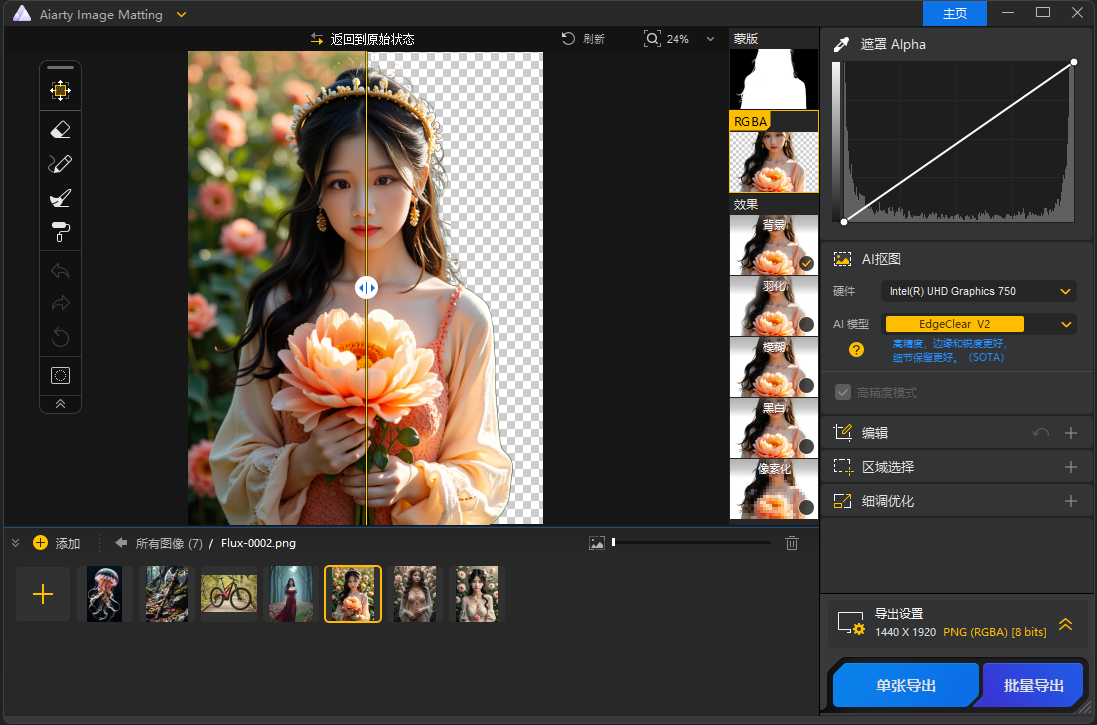Screen dimensions: 1097x725
Task: Collapse the left toolbar with the chevron
Action: click(x=60, y=403)
